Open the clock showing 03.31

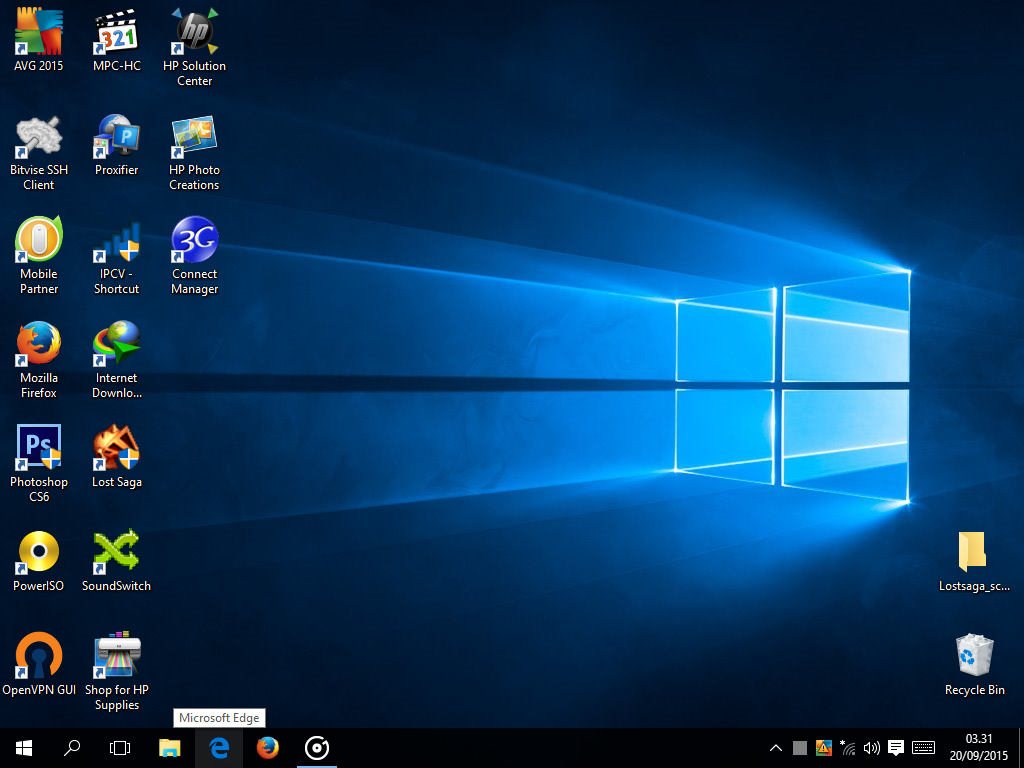click(x=979, y=748)
